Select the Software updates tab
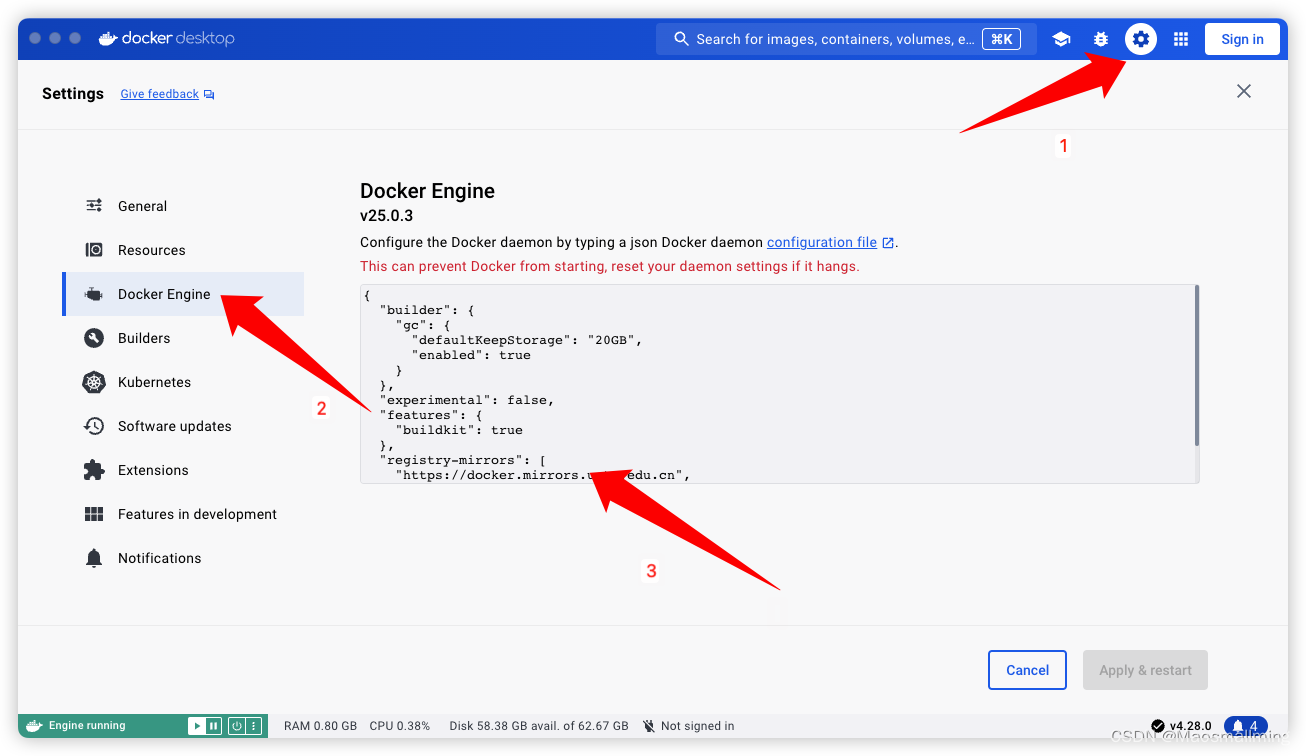Screen dimensions: 1306x756 [x=183, y=426]
